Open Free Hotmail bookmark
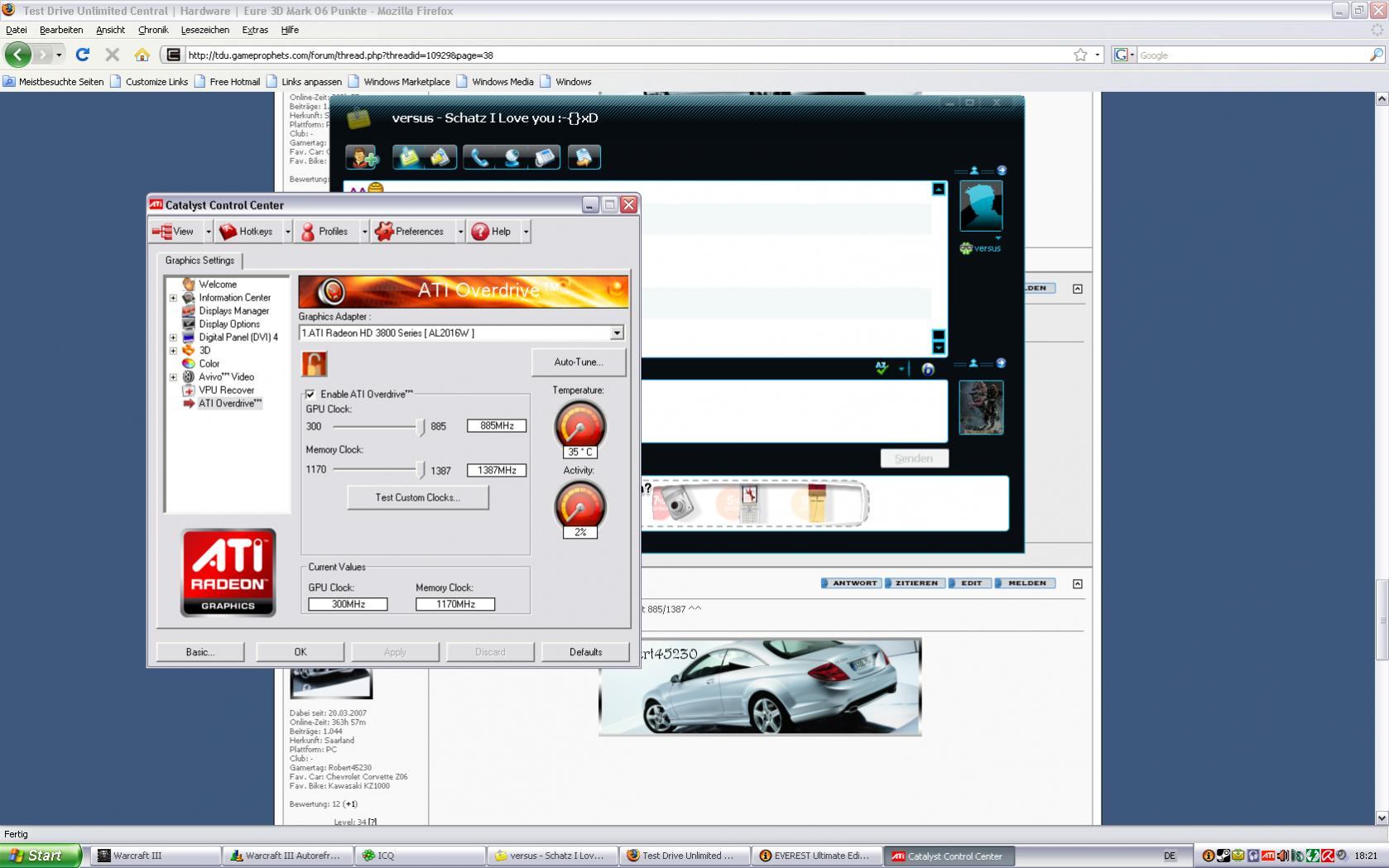The image size is (1389, 868). pos(227,82)
